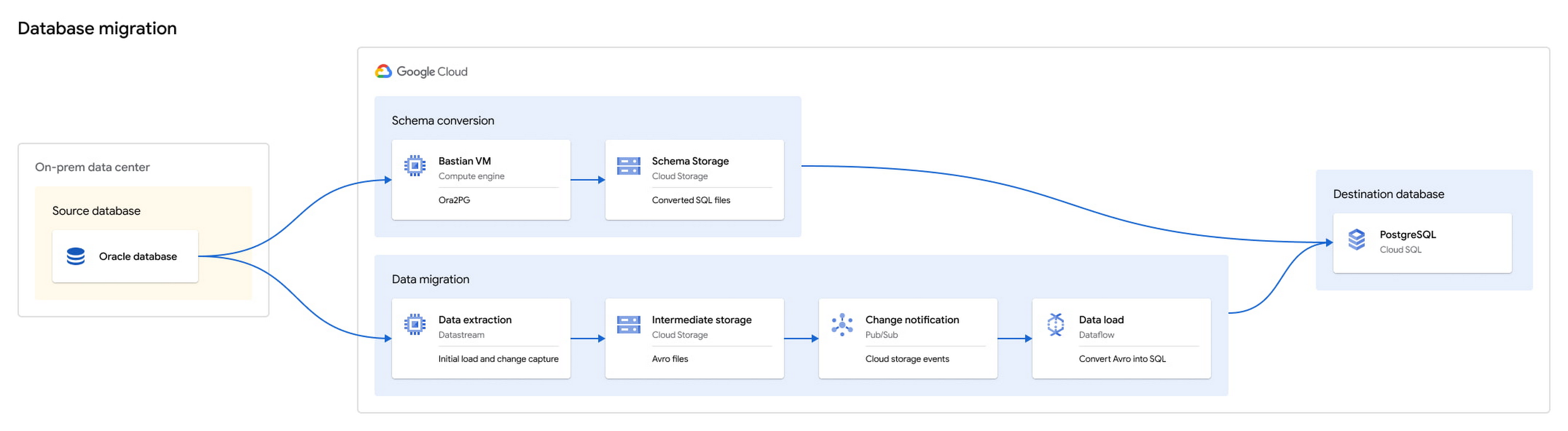Select the Data load card
The width and height of the screenshot is (1568, 431).
pos(1121,339)
